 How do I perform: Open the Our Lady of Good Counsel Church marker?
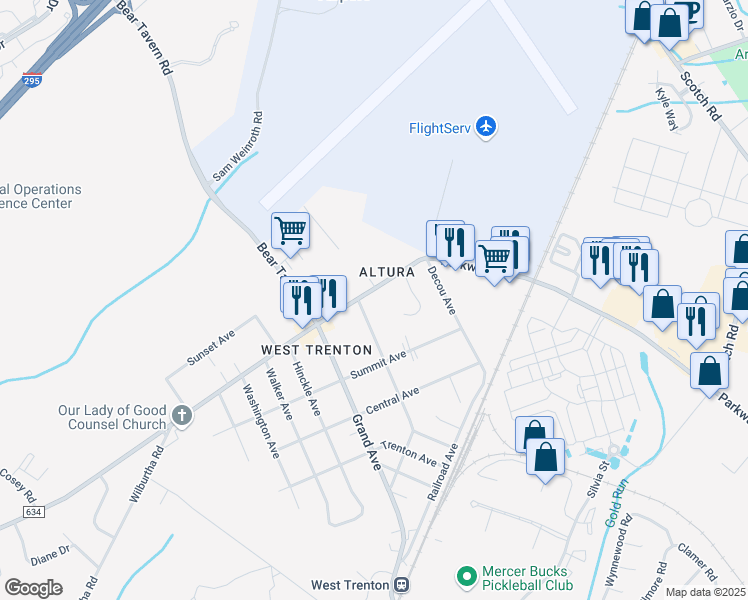tap(182, 415)
